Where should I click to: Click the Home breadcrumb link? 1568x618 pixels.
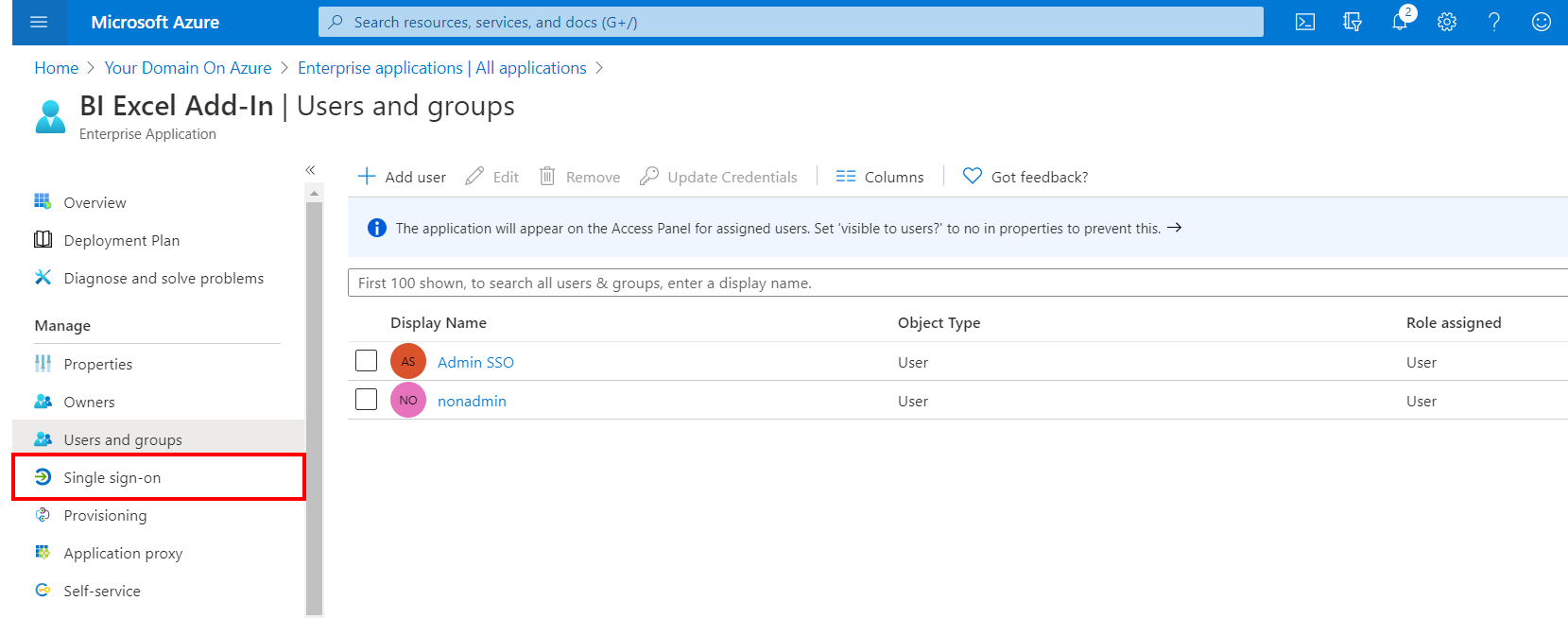[57, 68]
